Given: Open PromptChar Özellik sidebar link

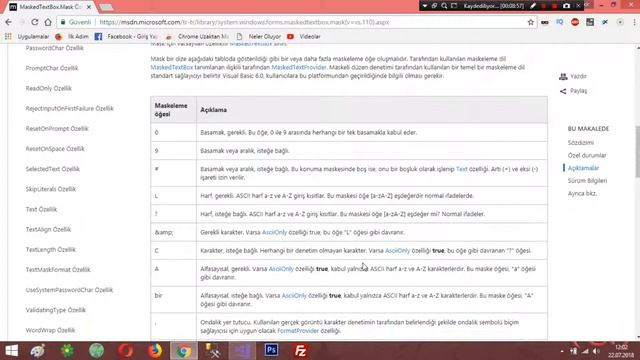Looking at the screenshot, I should 52,68.
